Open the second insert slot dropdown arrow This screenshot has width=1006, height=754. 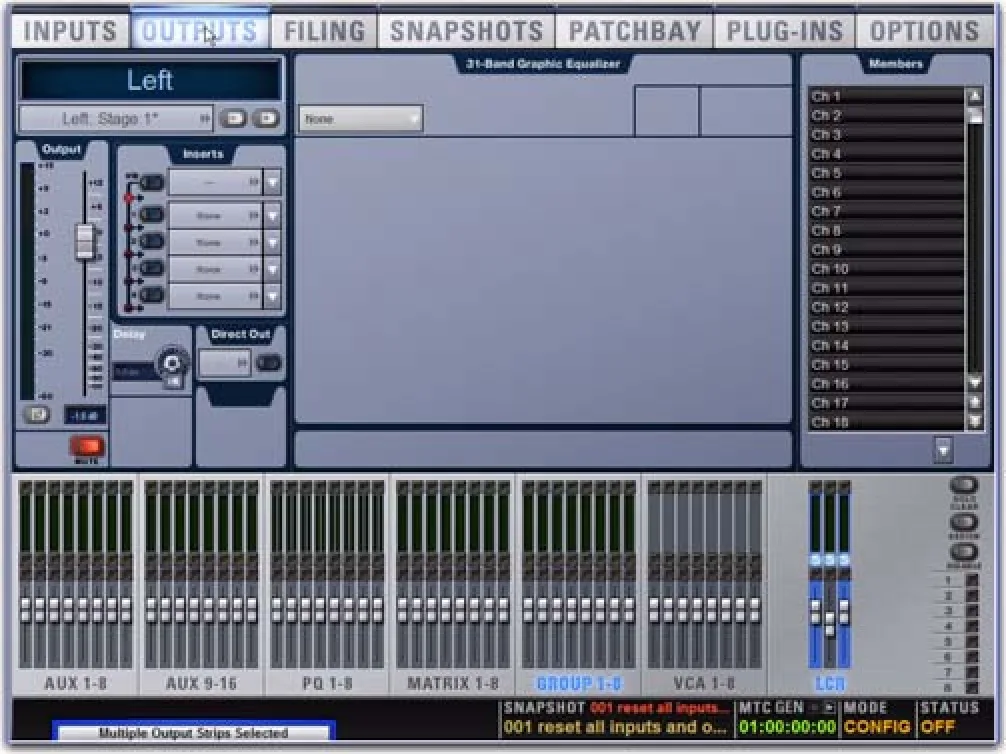click(272, 216)
